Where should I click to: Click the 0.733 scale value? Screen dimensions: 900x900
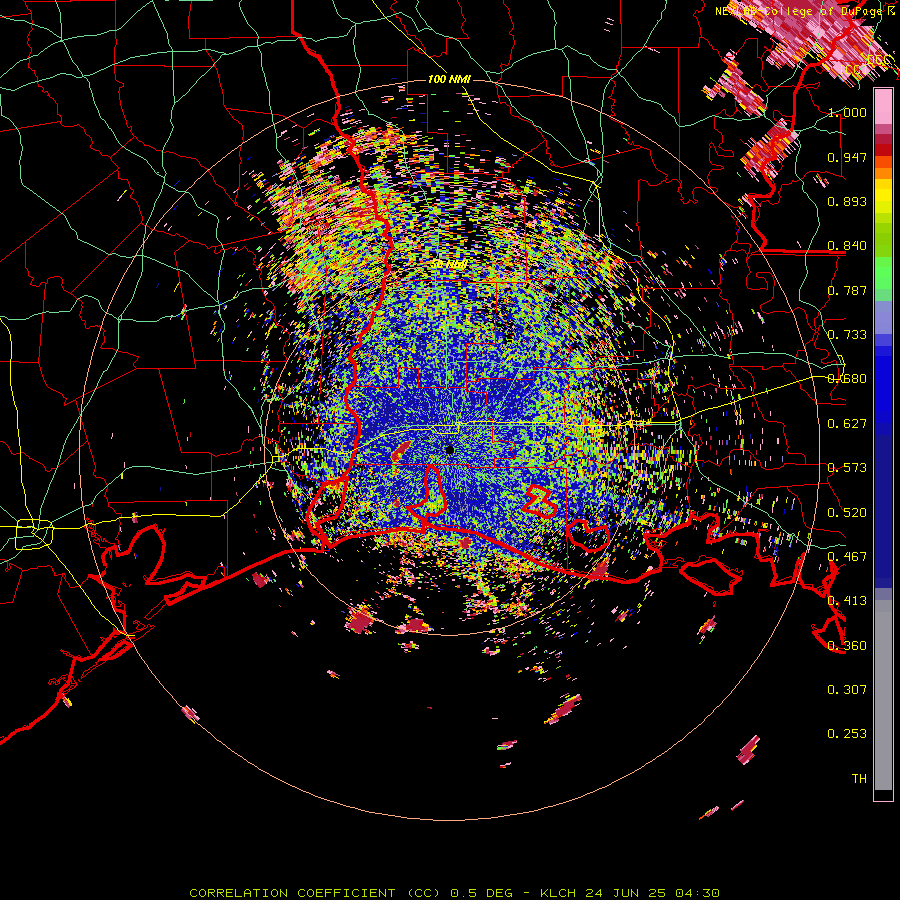coord(847,335)
